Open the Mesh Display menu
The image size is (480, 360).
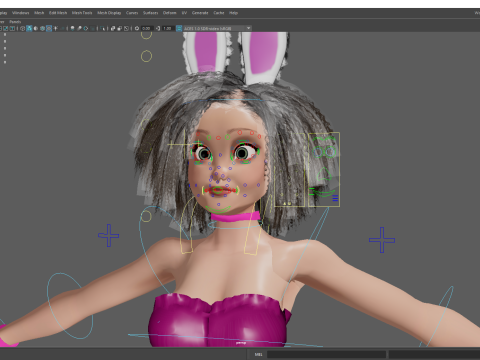coord(109,13)
